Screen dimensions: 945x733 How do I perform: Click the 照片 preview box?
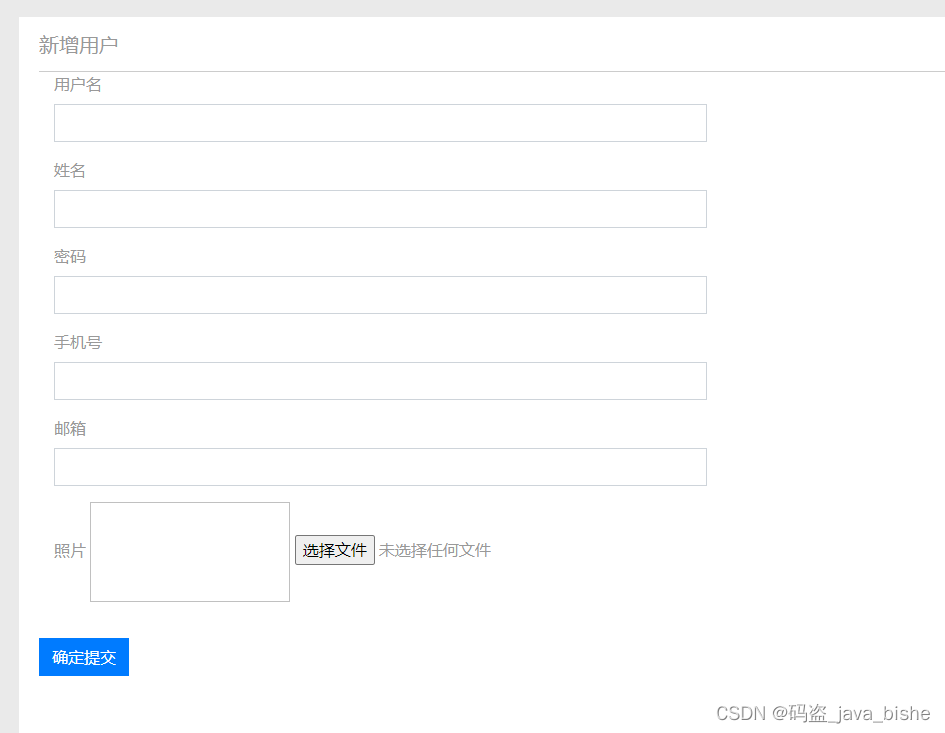click(190, 552)
